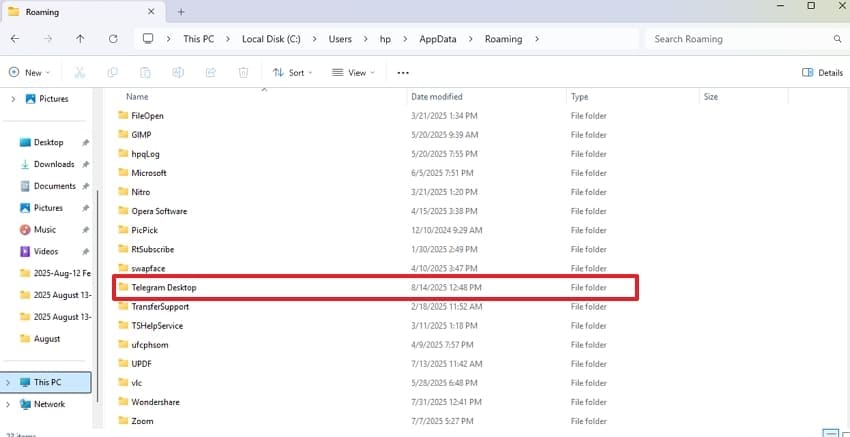Click the Copy icon in toolbar
Screen dimensions: 850x437
click(x=113, y=73)
